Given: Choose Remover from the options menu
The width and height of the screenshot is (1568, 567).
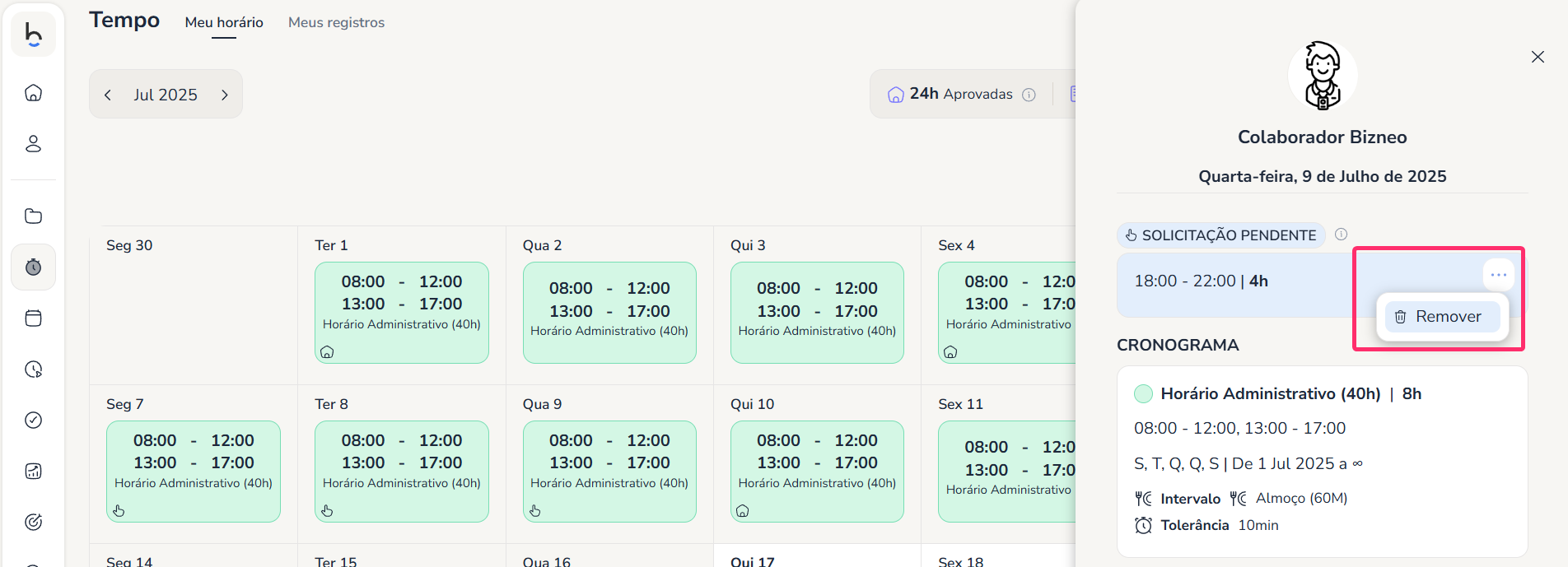Looking at the screenshot, I should point(1442,317).
